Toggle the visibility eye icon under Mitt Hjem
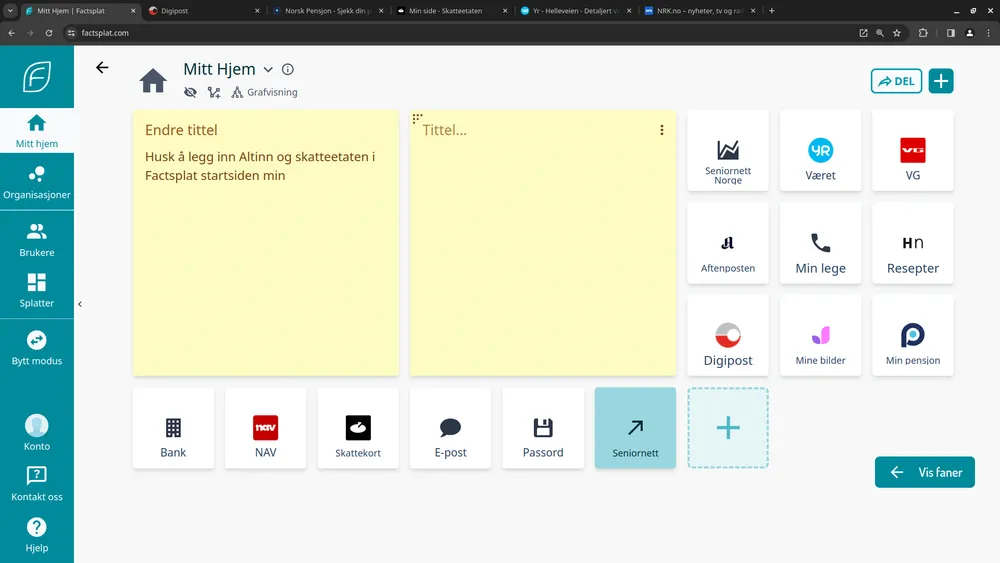 pyautogui.click(x=190, y=92)
